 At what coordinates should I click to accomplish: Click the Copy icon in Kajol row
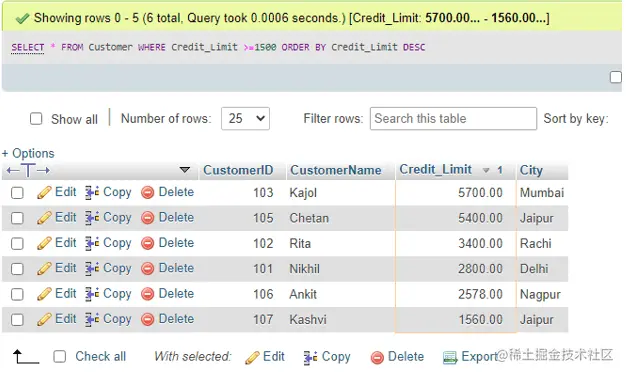92,192
